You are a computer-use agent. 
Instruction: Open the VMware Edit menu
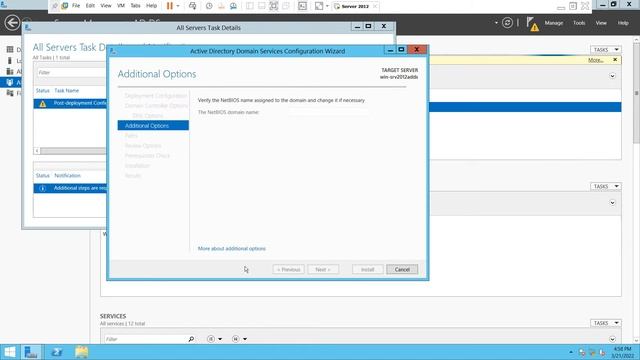[x=90, y=6]
